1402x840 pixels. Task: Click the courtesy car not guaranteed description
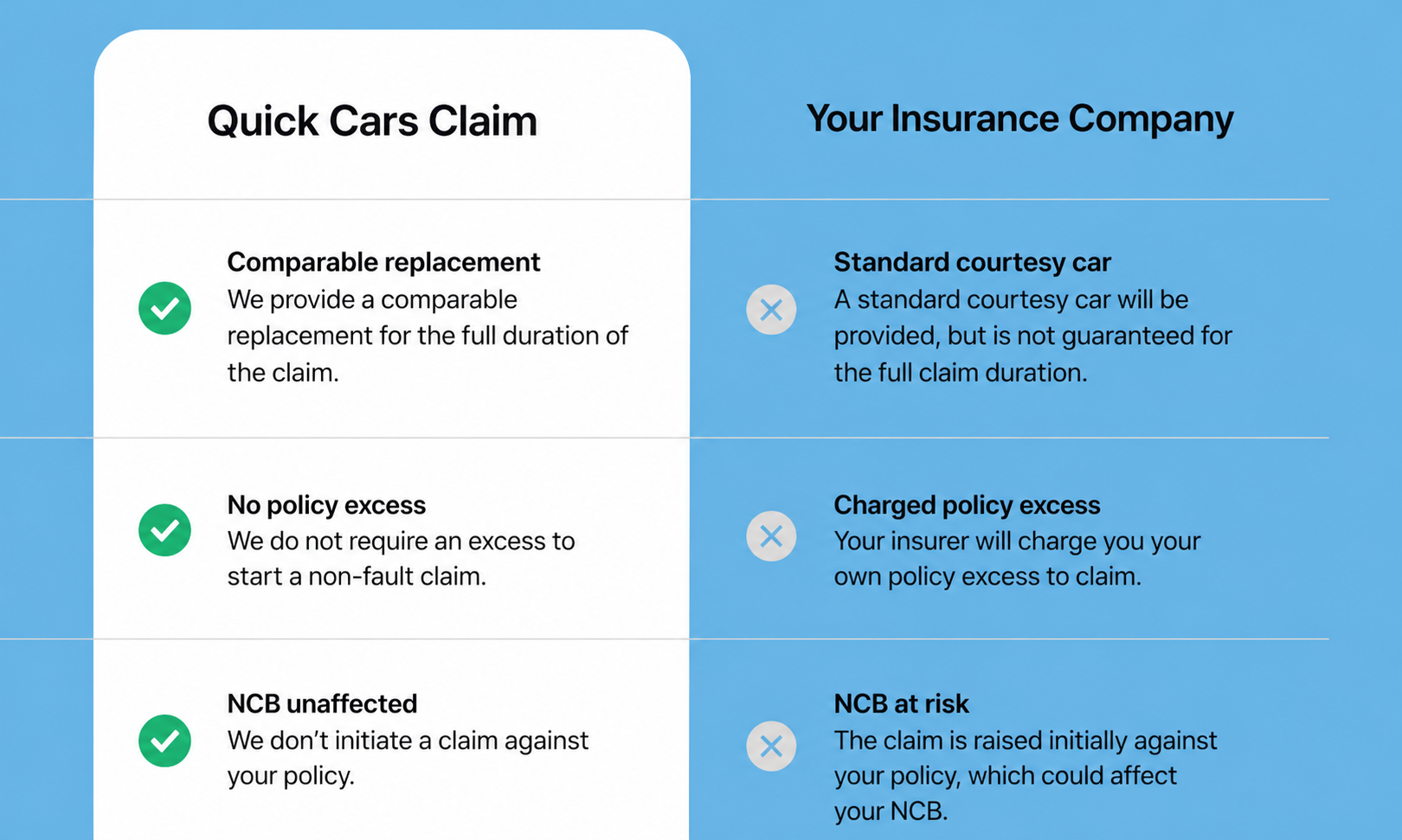click(1032, 336)
